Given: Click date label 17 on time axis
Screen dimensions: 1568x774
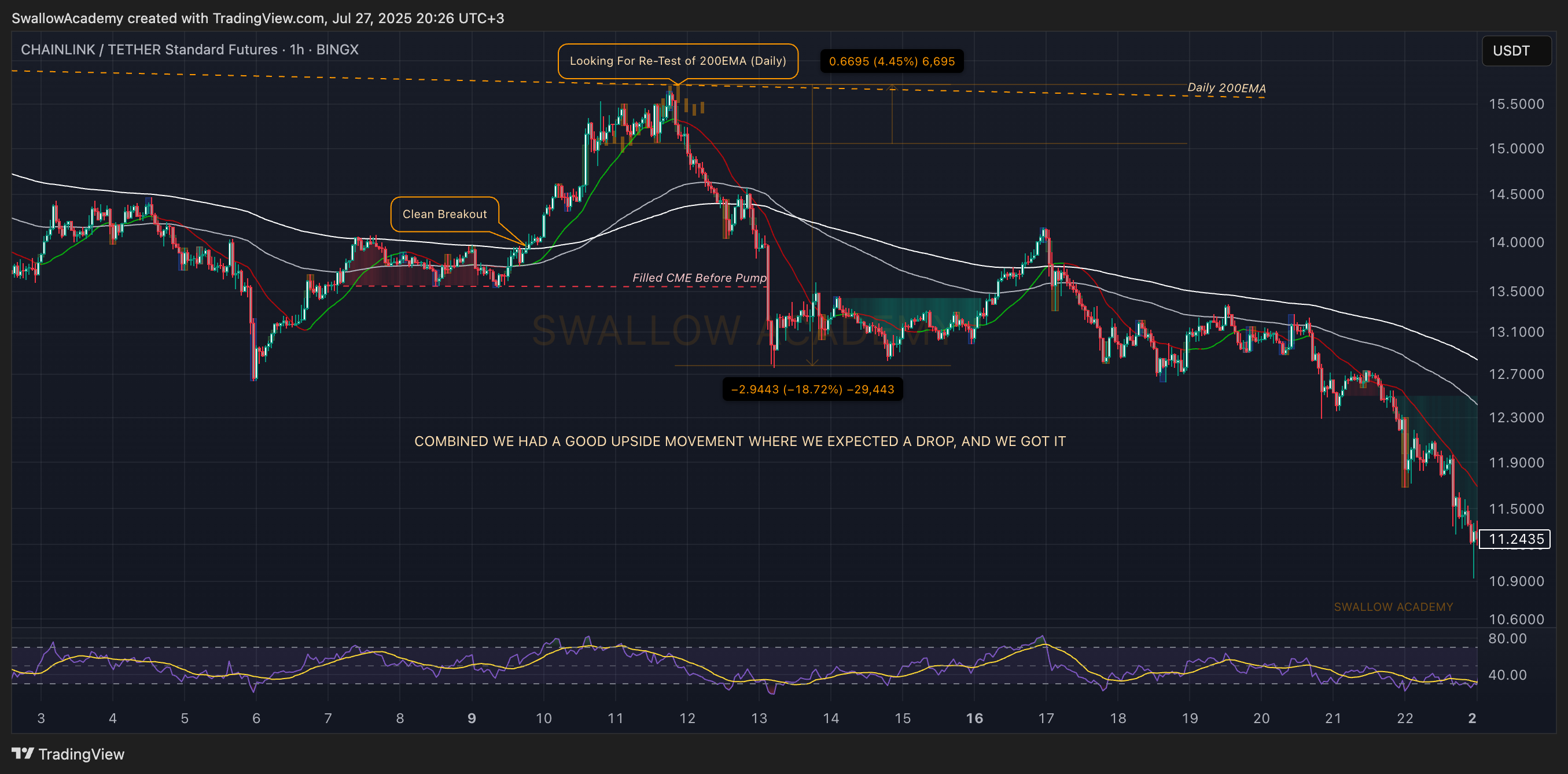Looking at the screenshot, I should pyautogui.click(x=1046, y=718).
